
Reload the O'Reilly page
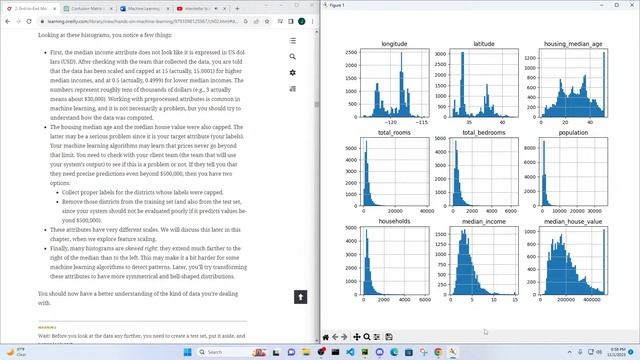click(29, 21)
